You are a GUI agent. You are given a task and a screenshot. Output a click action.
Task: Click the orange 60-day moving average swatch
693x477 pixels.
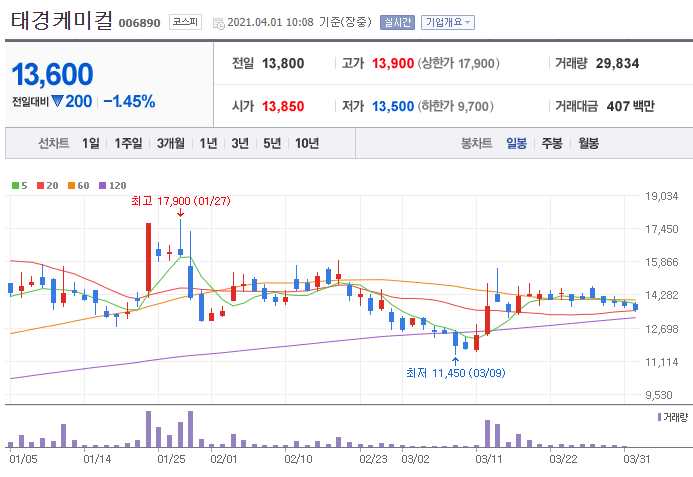pos(72,186)
